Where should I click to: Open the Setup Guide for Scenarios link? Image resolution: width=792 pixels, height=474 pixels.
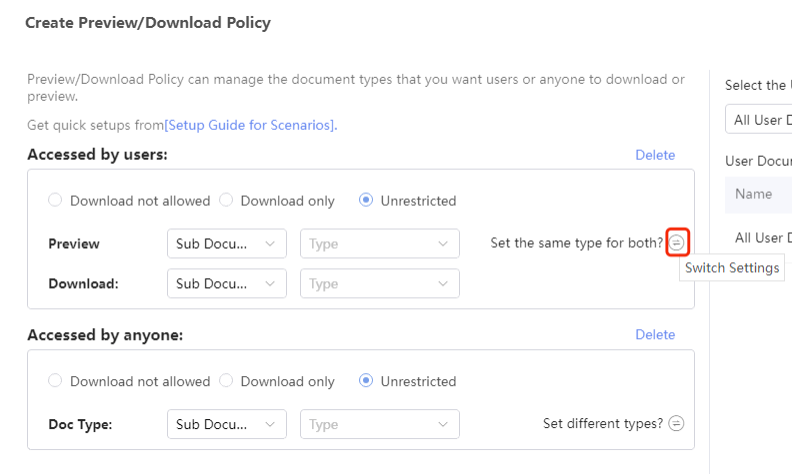pos(251,125)
